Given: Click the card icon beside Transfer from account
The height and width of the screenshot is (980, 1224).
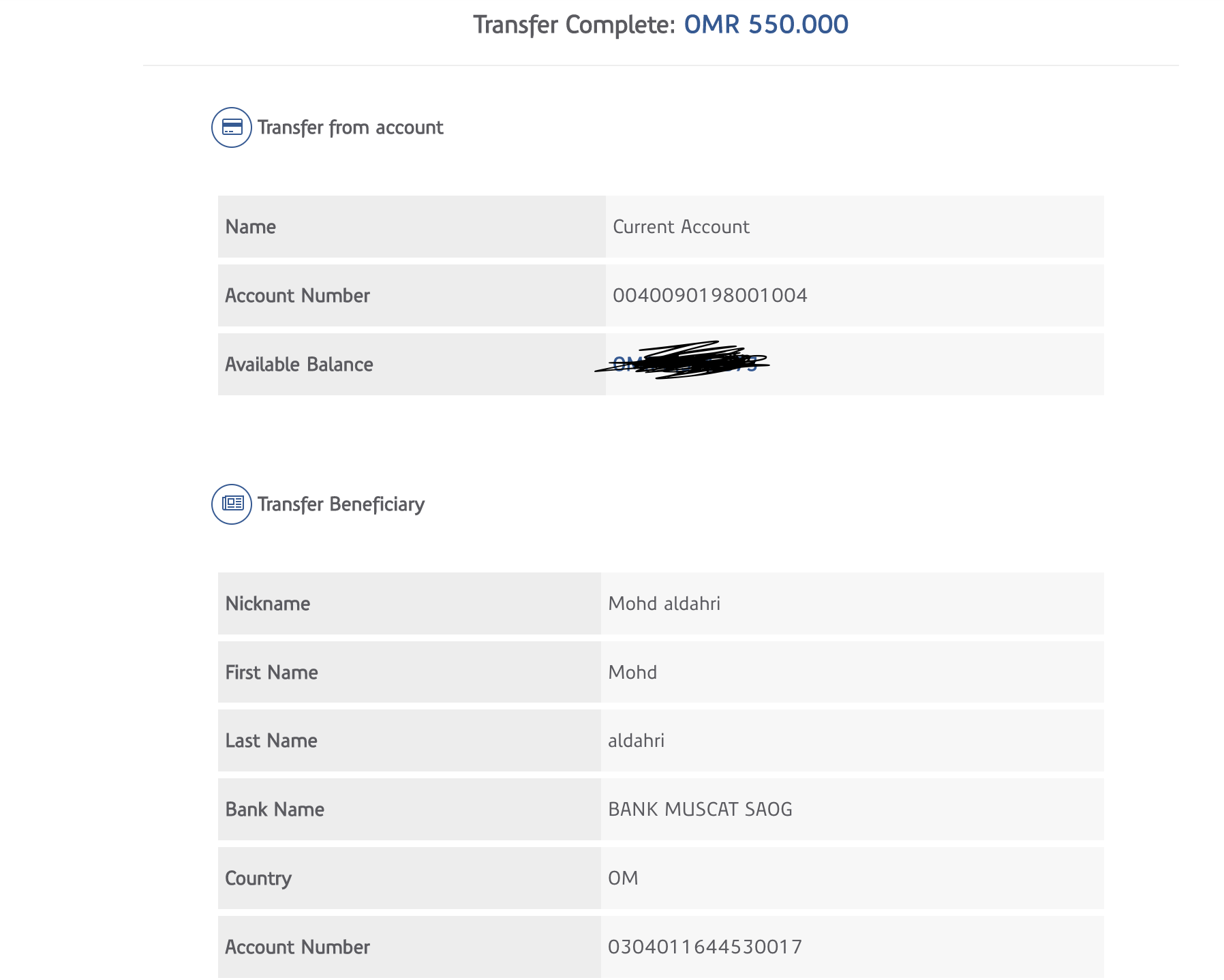Looking at the screenshot, I should point(232,127).
